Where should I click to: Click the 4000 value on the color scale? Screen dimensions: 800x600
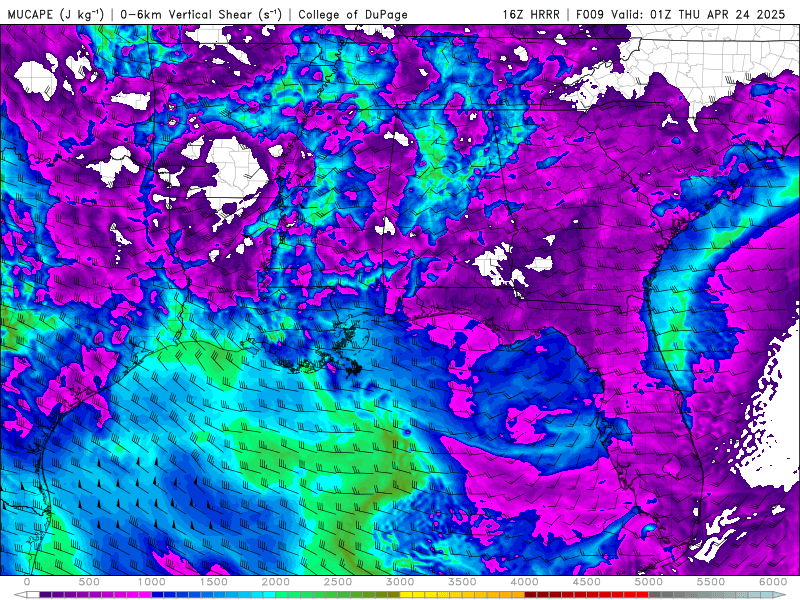click(524, 582)
